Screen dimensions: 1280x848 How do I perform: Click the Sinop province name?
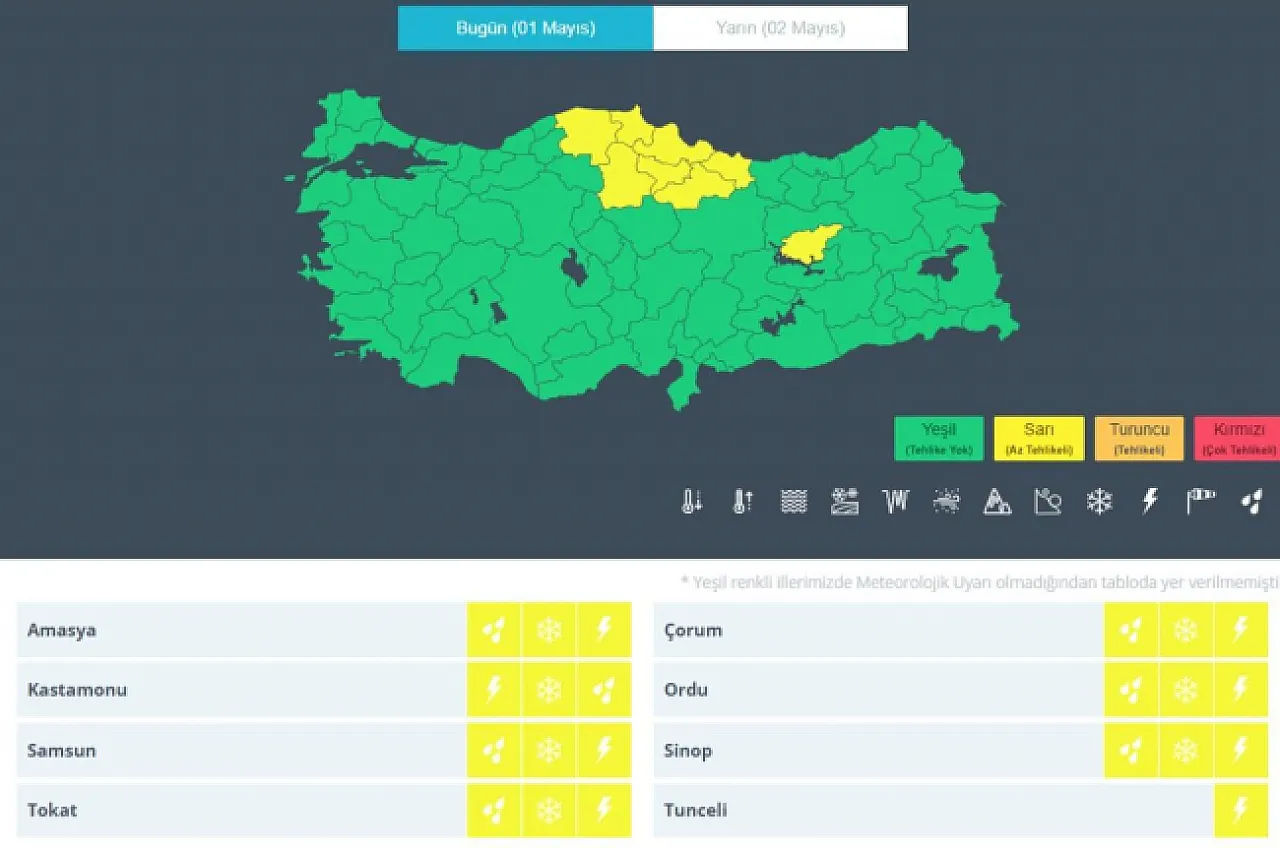[688, 751]
